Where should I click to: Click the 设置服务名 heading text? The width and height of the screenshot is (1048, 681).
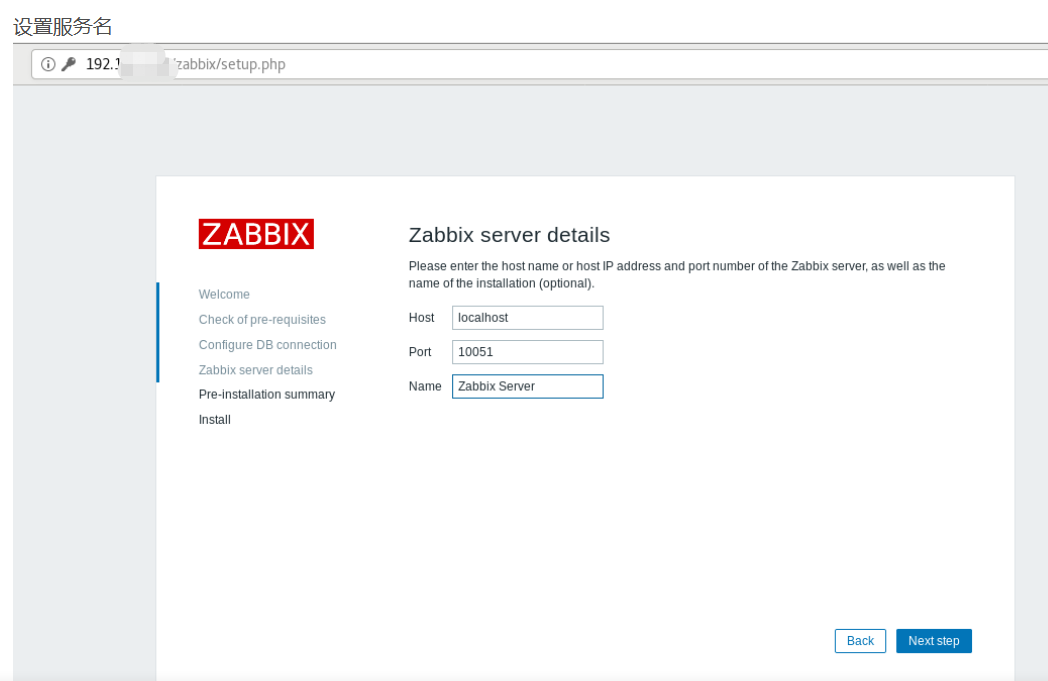tap(63, 27)
